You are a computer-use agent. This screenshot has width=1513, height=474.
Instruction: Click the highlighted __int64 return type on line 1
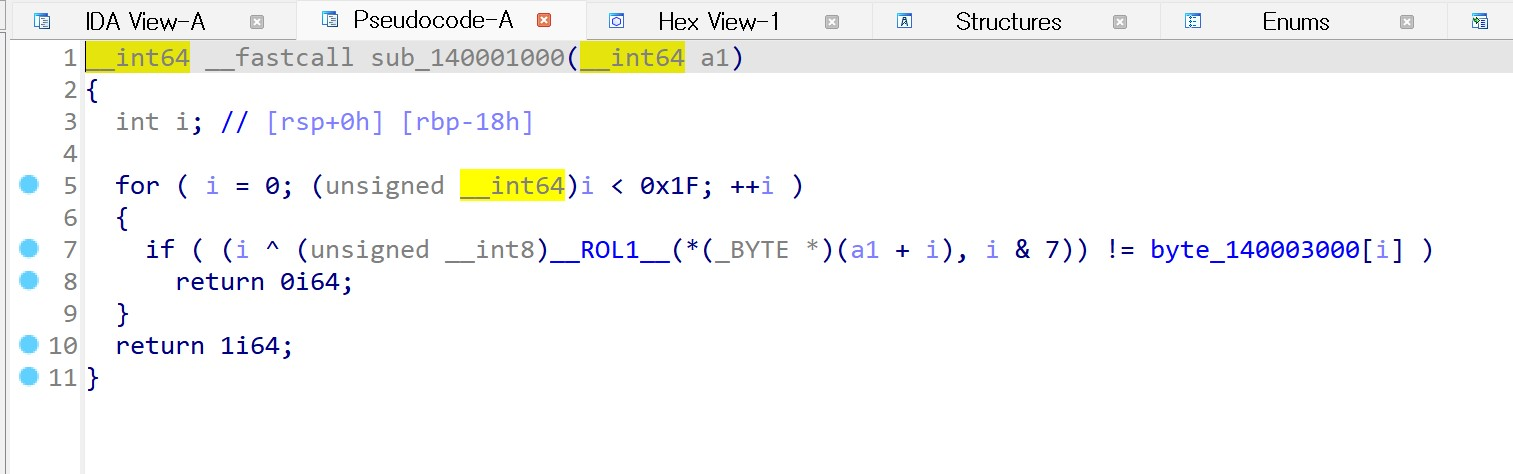coord(137,58)
